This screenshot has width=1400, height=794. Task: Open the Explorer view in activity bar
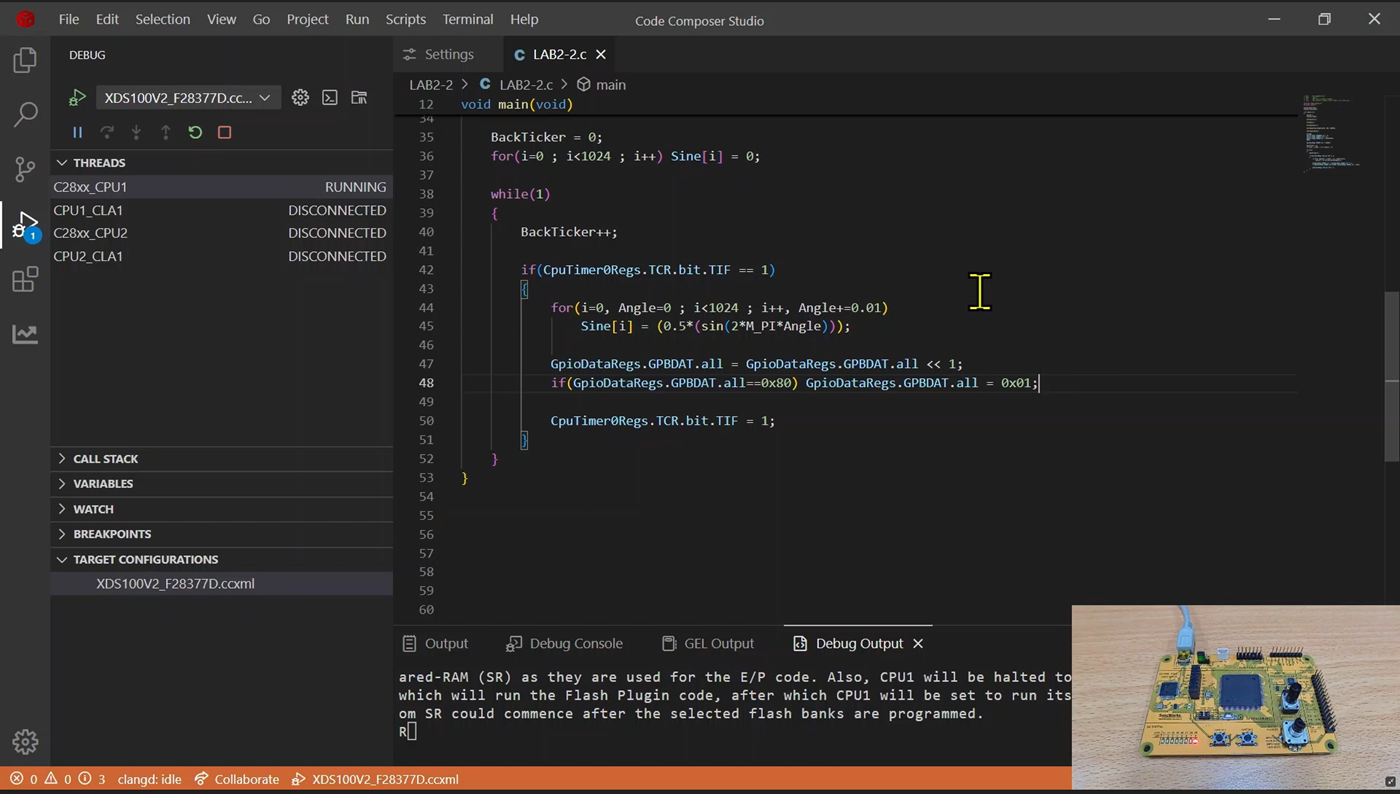click(x=25, y=61)
